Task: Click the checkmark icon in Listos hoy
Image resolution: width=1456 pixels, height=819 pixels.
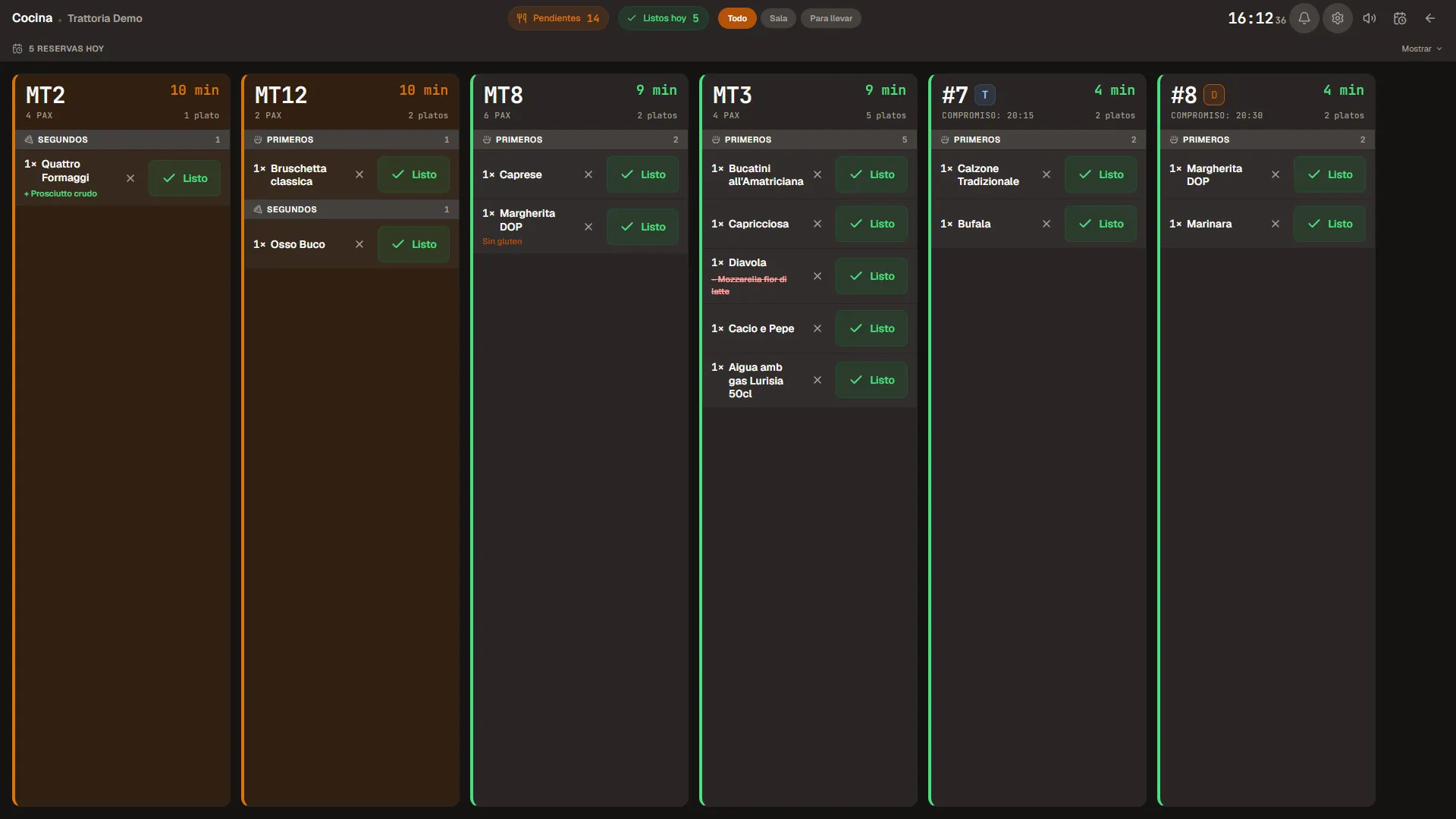Action: [x=632, y=18]
